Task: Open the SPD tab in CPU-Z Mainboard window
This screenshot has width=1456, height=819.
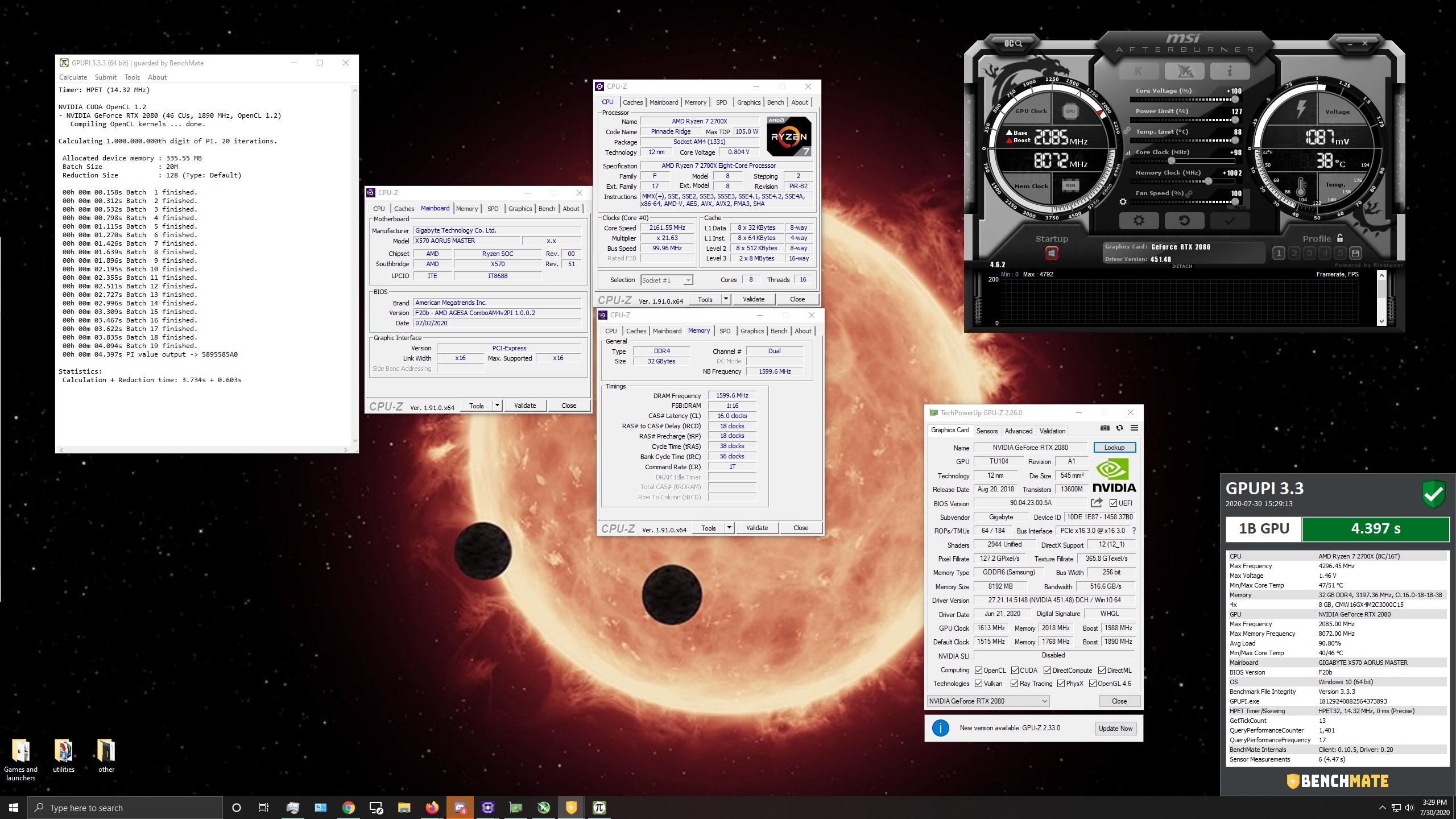Action: point(493,209)
